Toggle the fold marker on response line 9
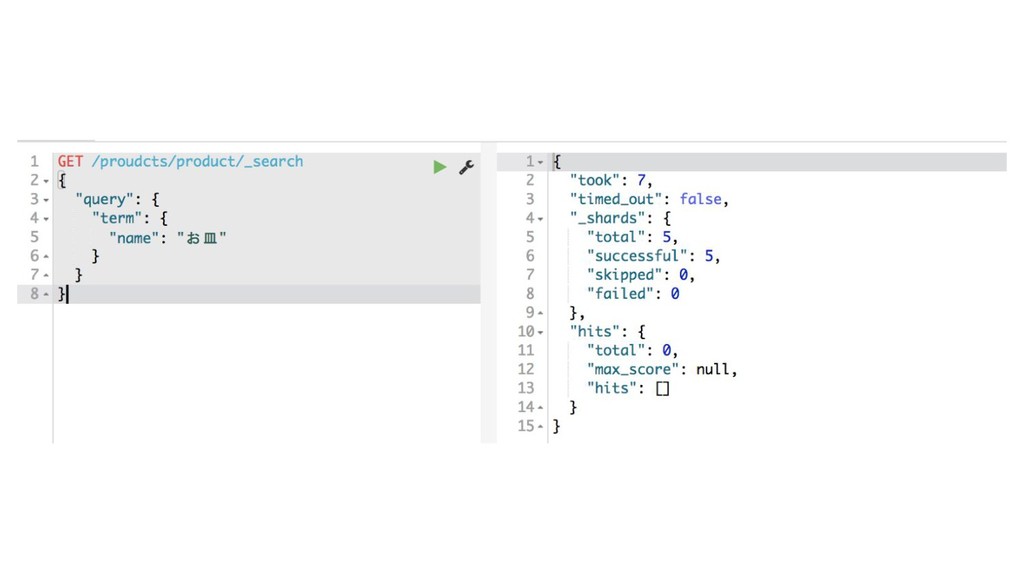1024x576 pixels. click(x=541, y=313)
